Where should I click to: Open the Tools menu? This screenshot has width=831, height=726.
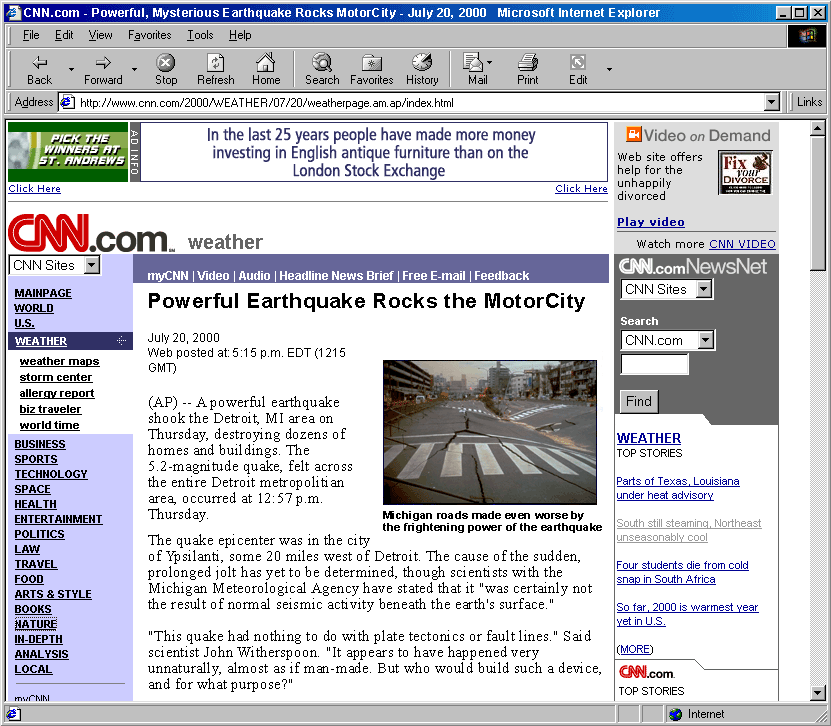(x=200, y=35)
